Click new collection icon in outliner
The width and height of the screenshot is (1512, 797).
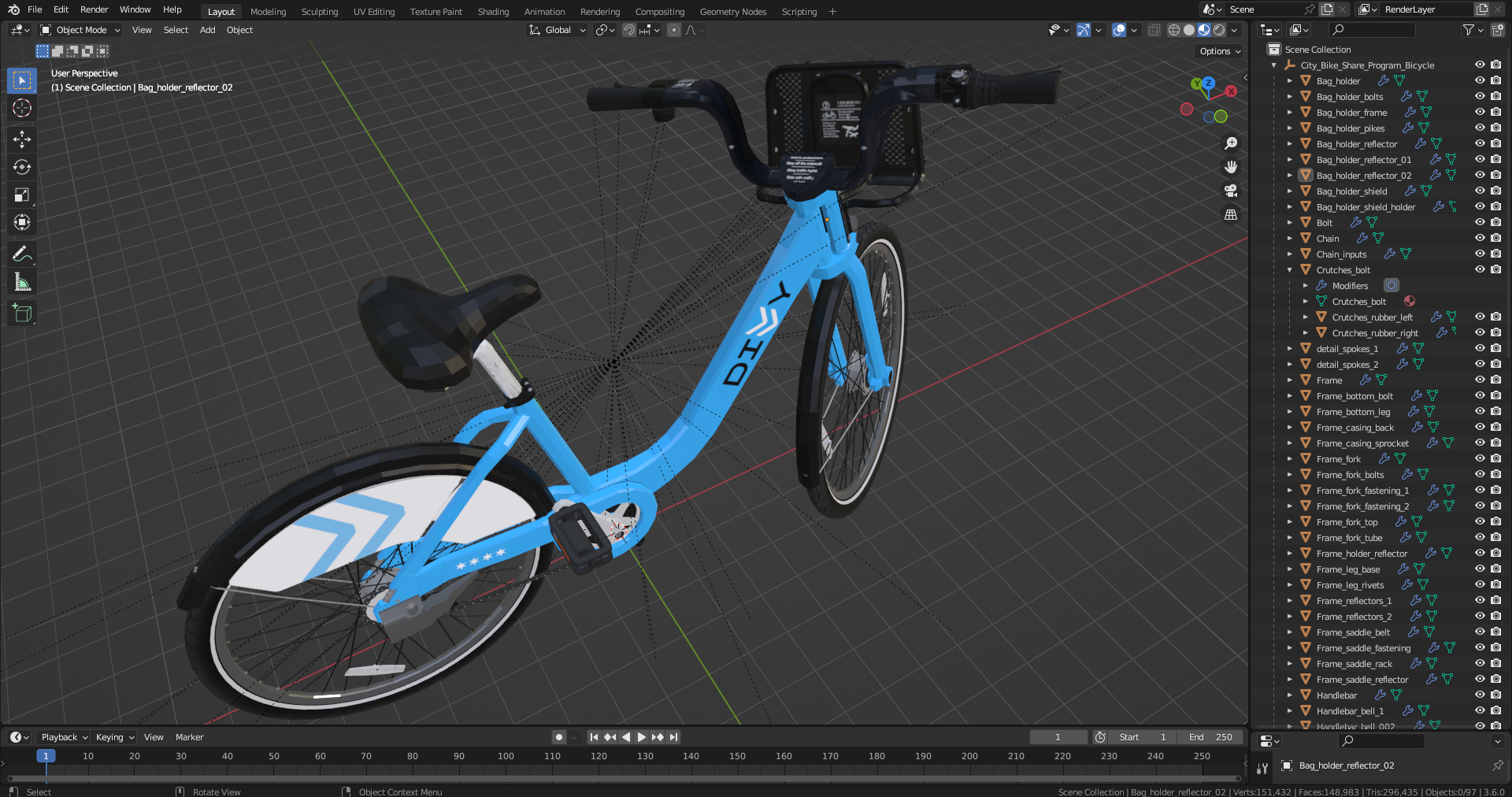[1497, 30]
